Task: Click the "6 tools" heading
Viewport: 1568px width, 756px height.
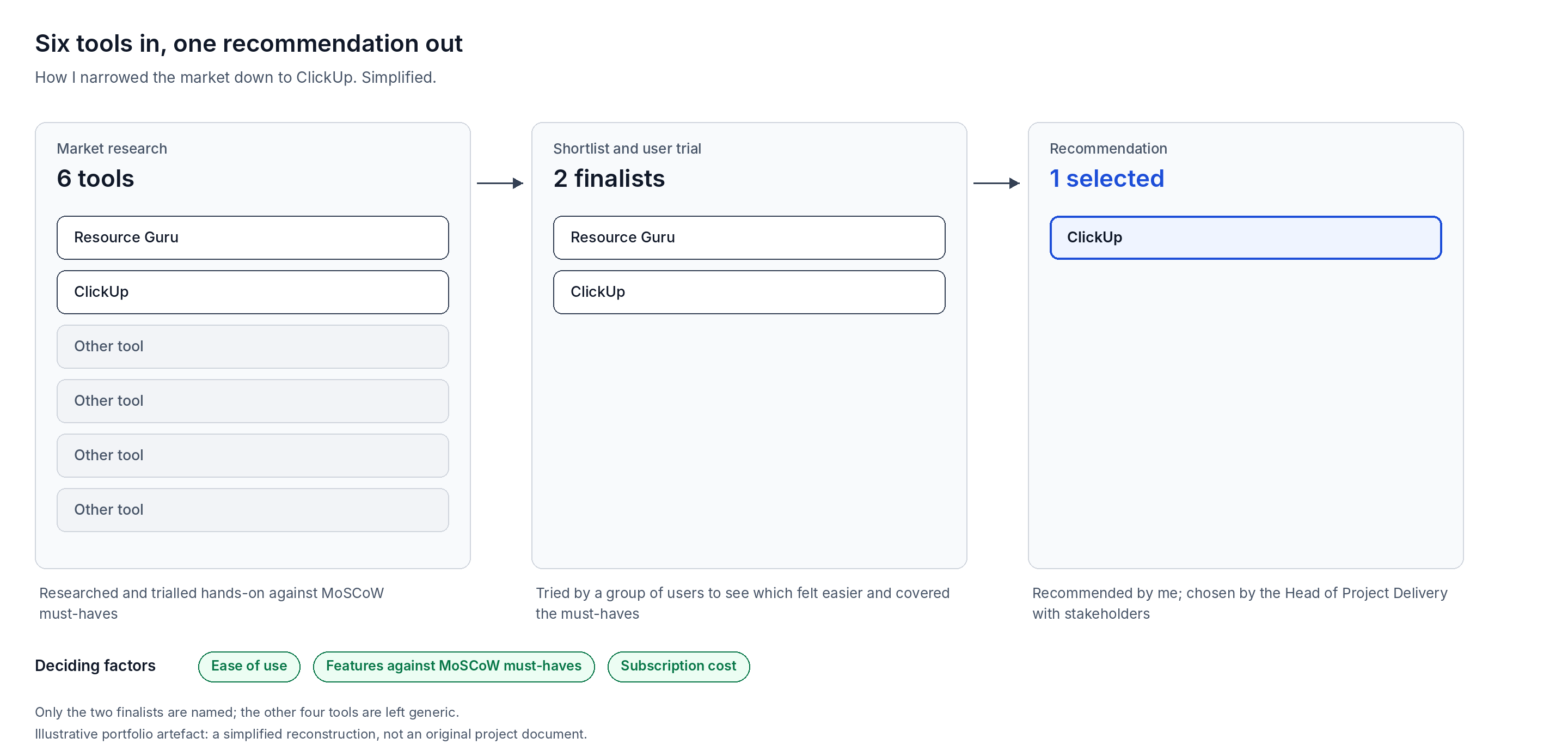Action: 95,179
